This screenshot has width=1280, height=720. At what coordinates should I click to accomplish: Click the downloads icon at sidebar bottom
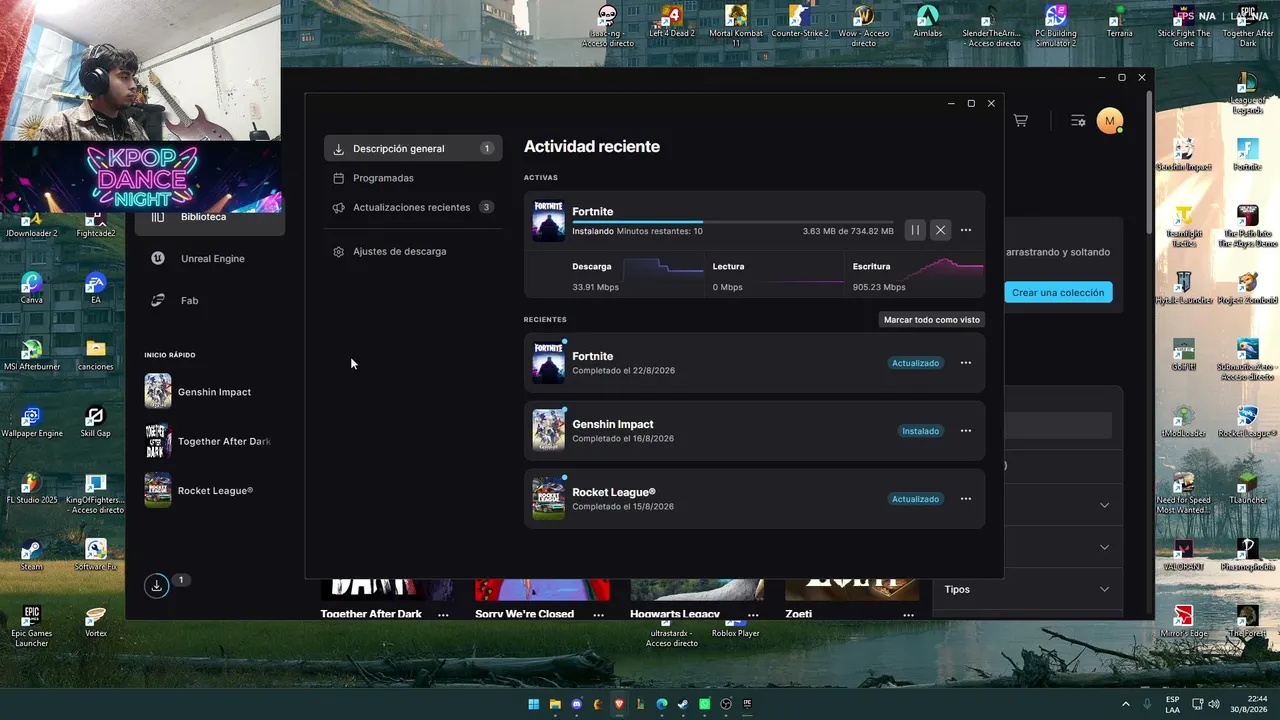tap(157, 586)
